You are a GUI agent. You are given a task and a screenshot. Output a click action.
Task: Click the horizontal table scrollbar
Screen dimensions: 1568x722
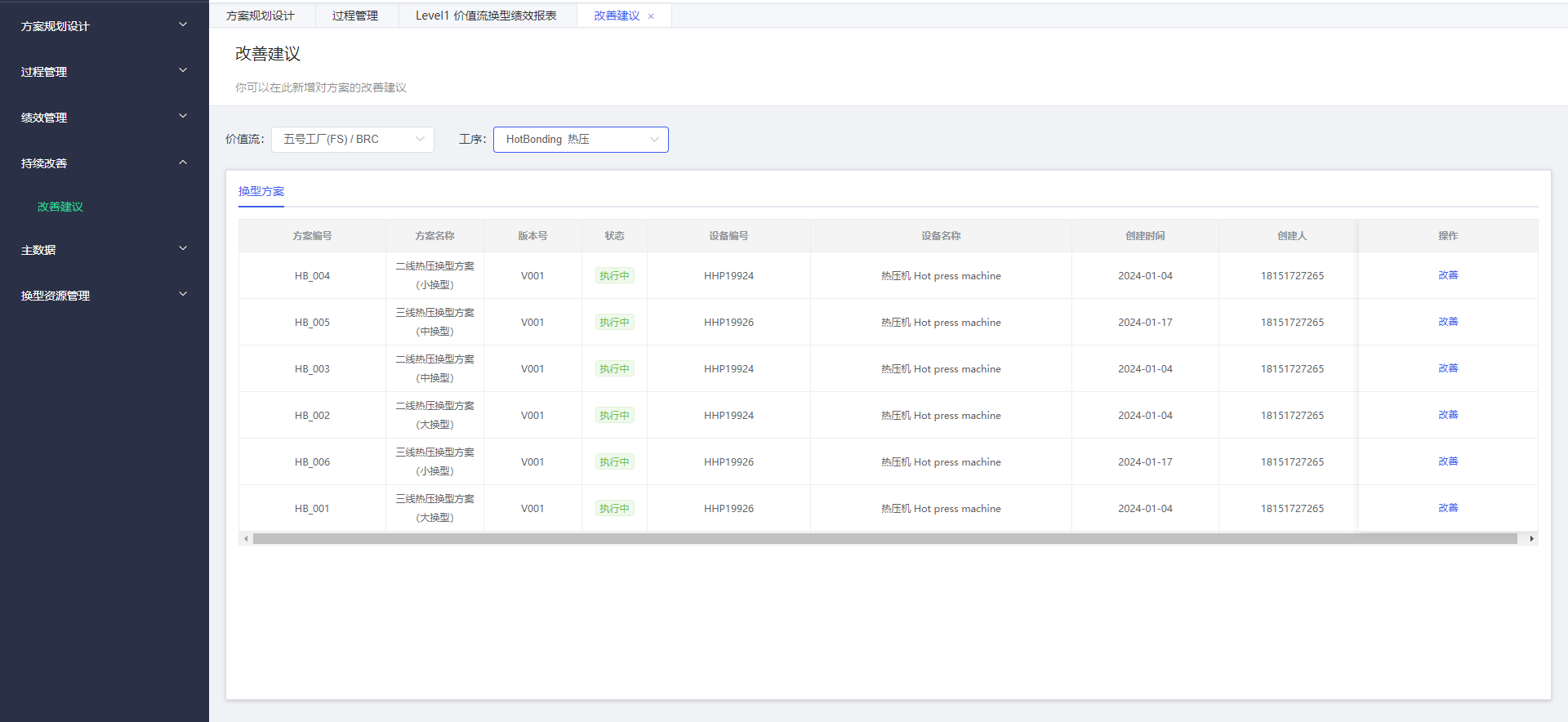885,539
